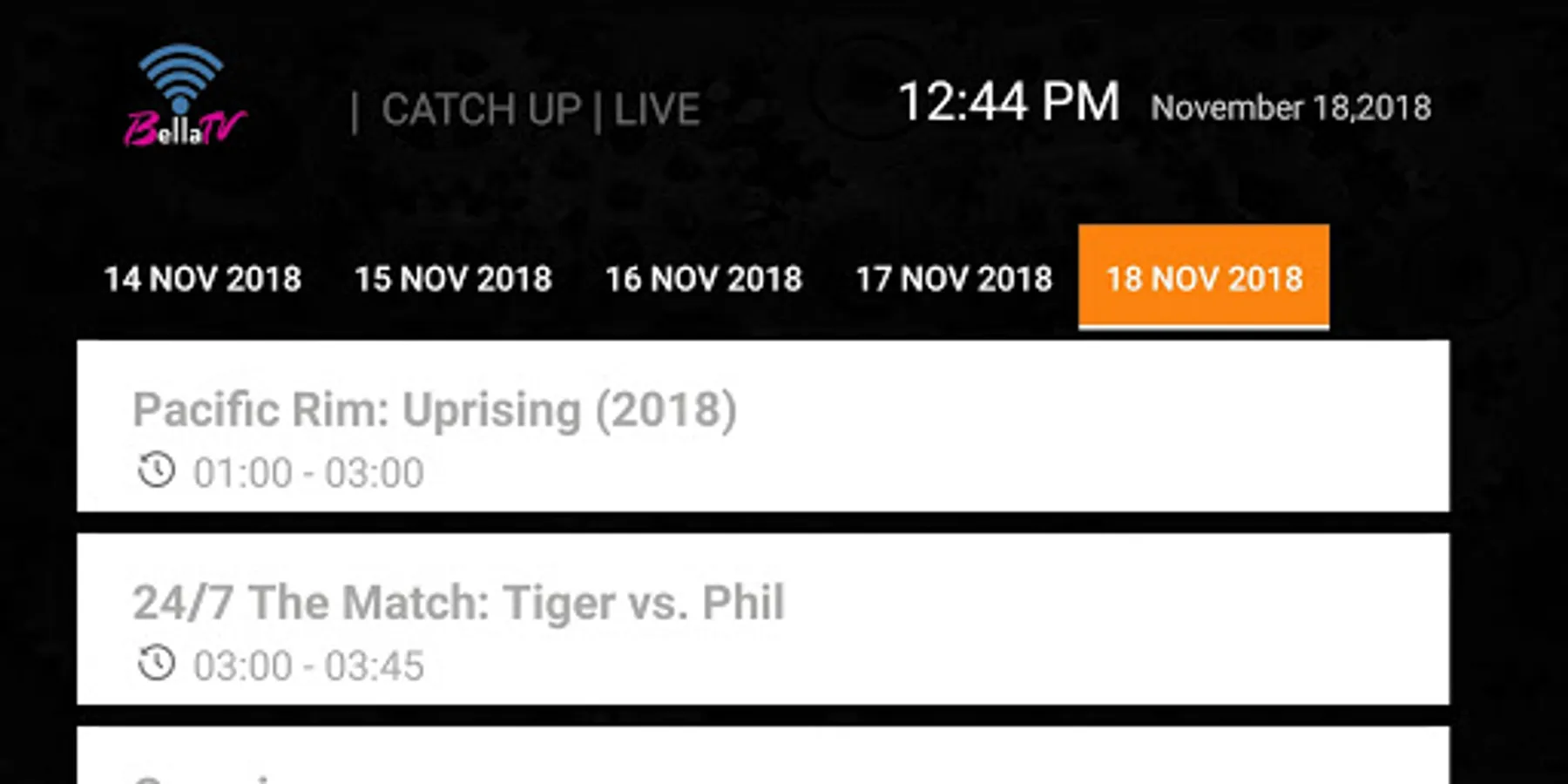Click the separator between CATCH UP and LIVE

(x=598, y=111)
